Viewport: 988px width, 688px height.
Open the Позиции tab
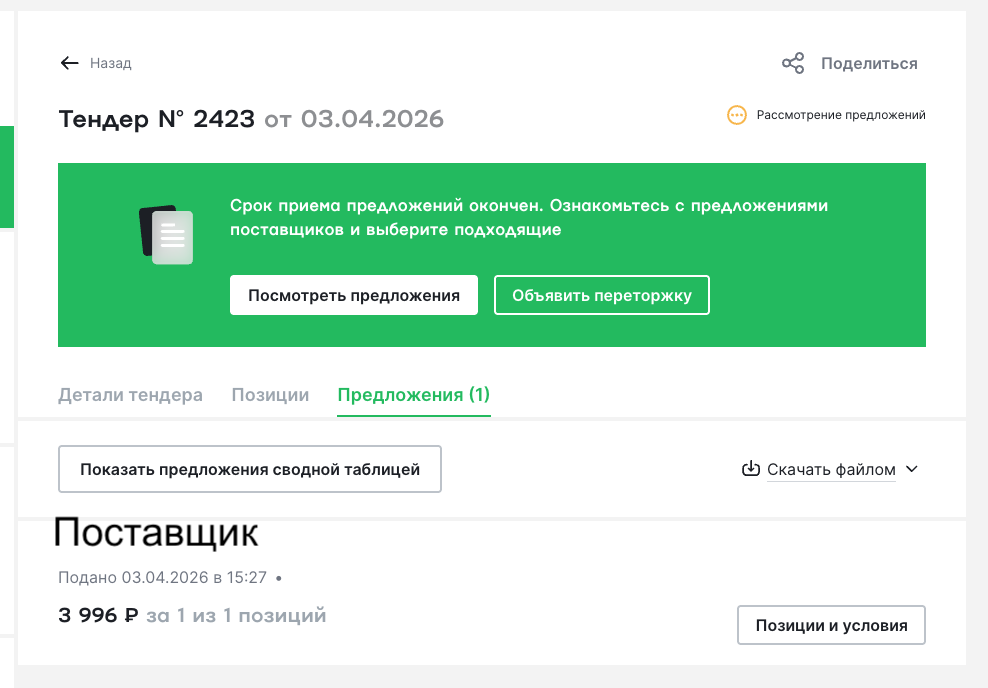tap(270, 395)
